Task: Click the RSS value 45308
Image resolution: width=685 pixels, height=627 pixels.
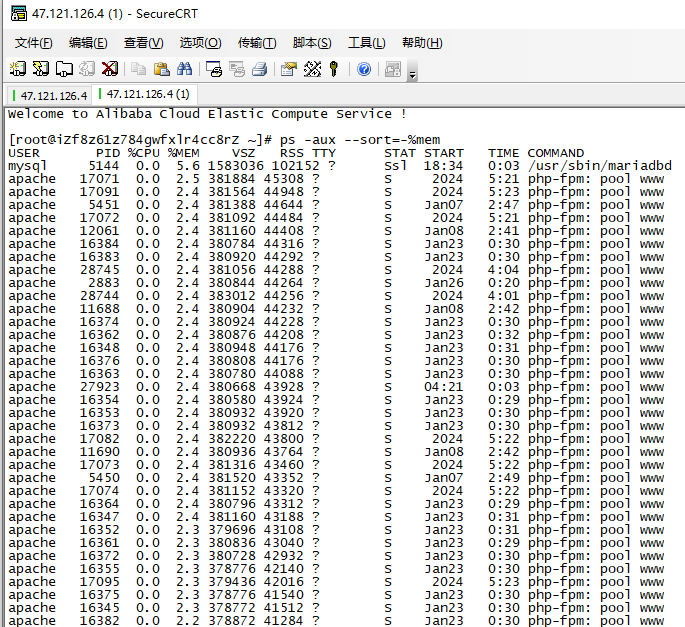Action: 284,179
